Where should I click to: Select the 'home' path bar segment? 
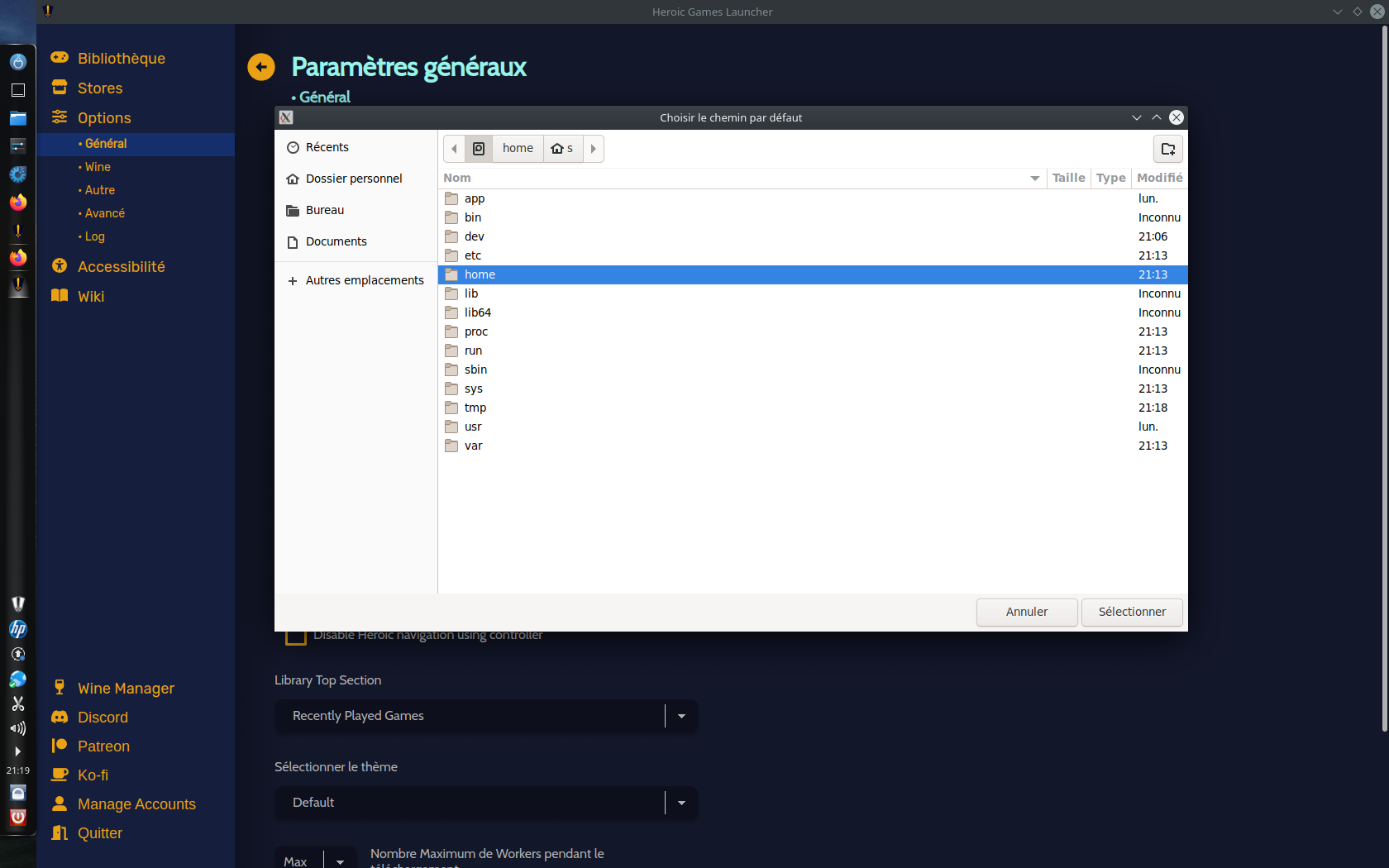518,149
